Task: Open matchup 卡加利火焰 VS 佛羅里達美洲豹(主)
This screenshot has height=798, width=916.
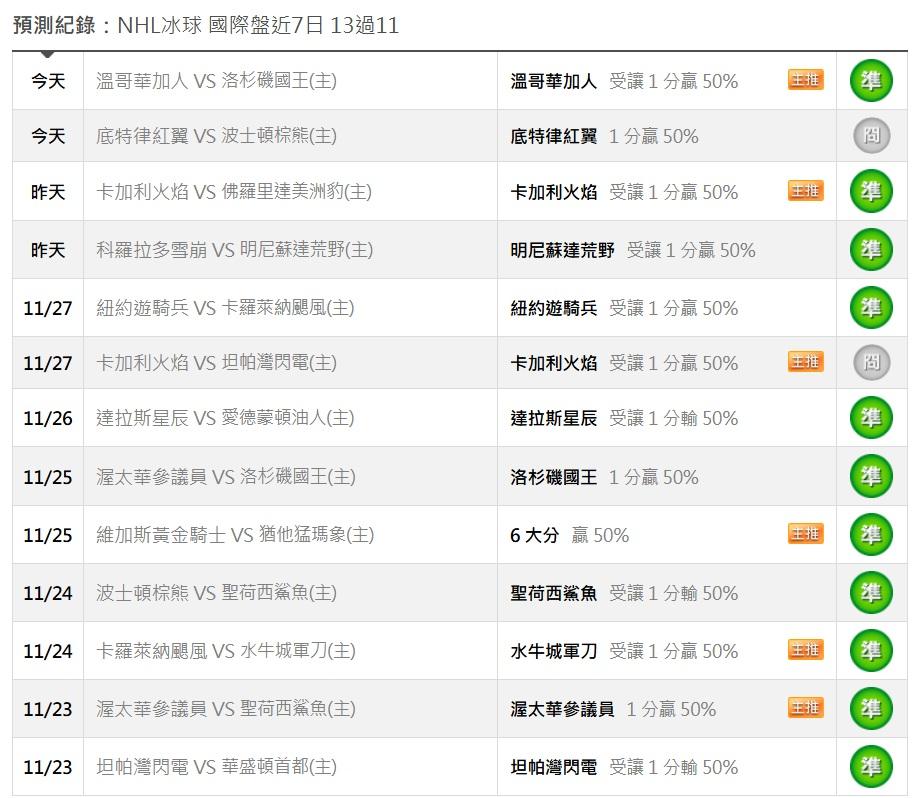Action: tap(234, 191)
